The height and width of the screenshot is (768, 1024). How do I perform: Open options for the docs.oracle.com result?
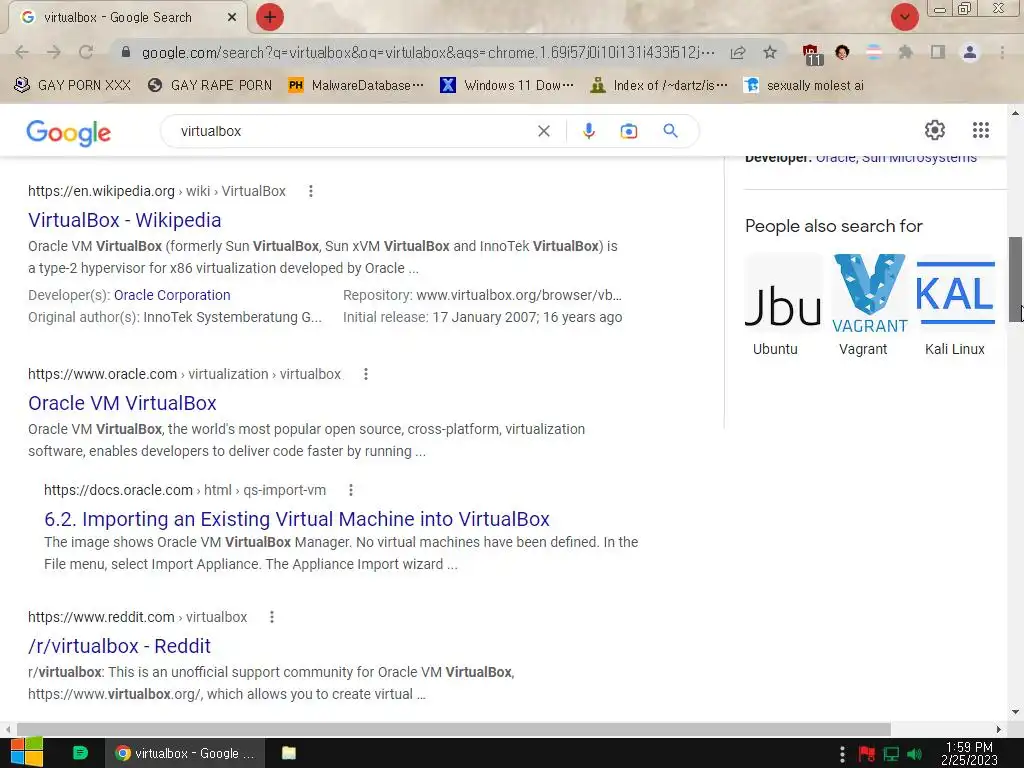click(x=351, y=490)
